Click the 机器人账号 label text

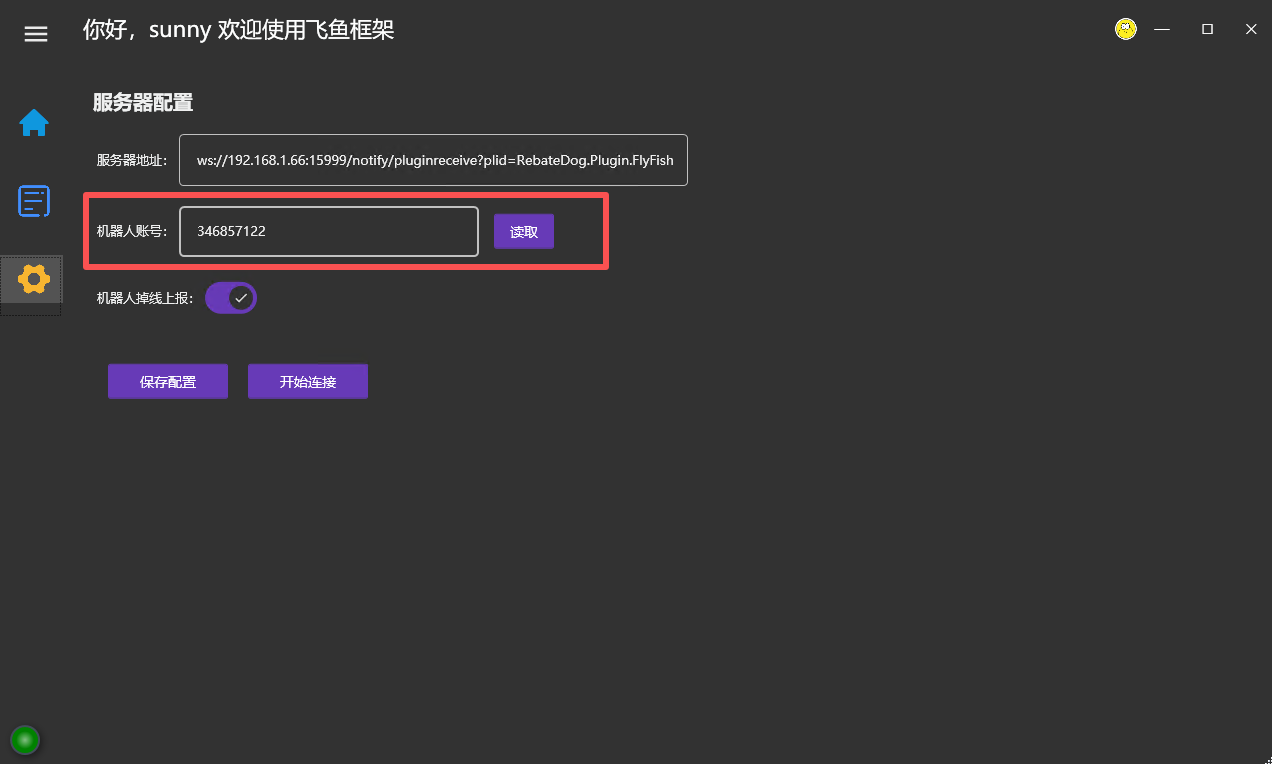click(131, 232)
